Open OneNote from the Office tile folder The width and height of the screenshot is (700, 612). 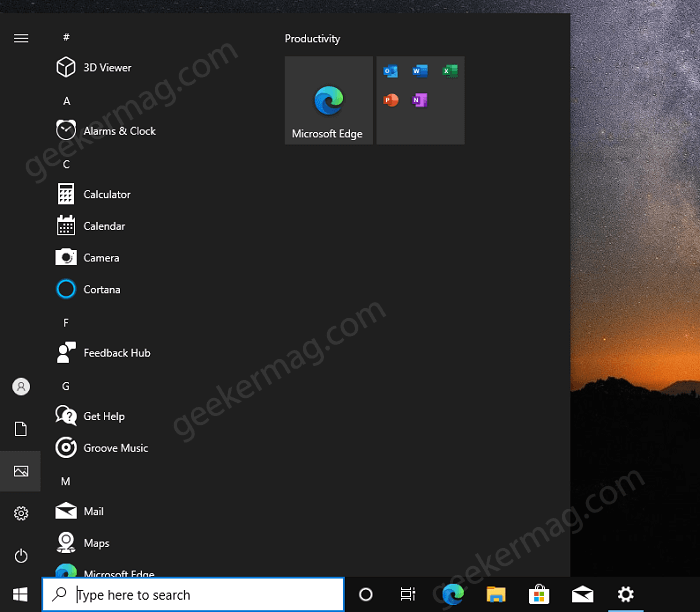[420, 100]
